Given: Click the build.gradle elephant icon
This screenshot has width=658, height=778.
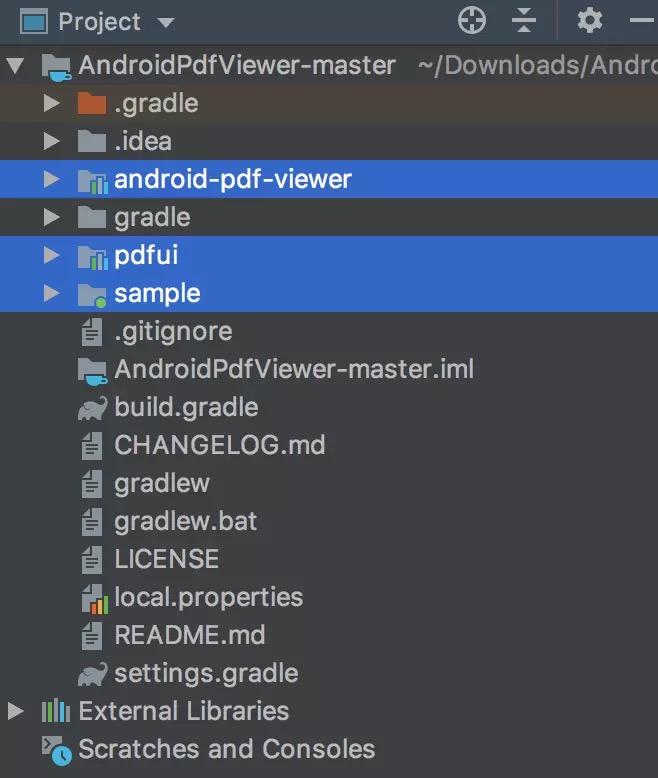Looking at the screenshot, I should click(x=92, y=408).
